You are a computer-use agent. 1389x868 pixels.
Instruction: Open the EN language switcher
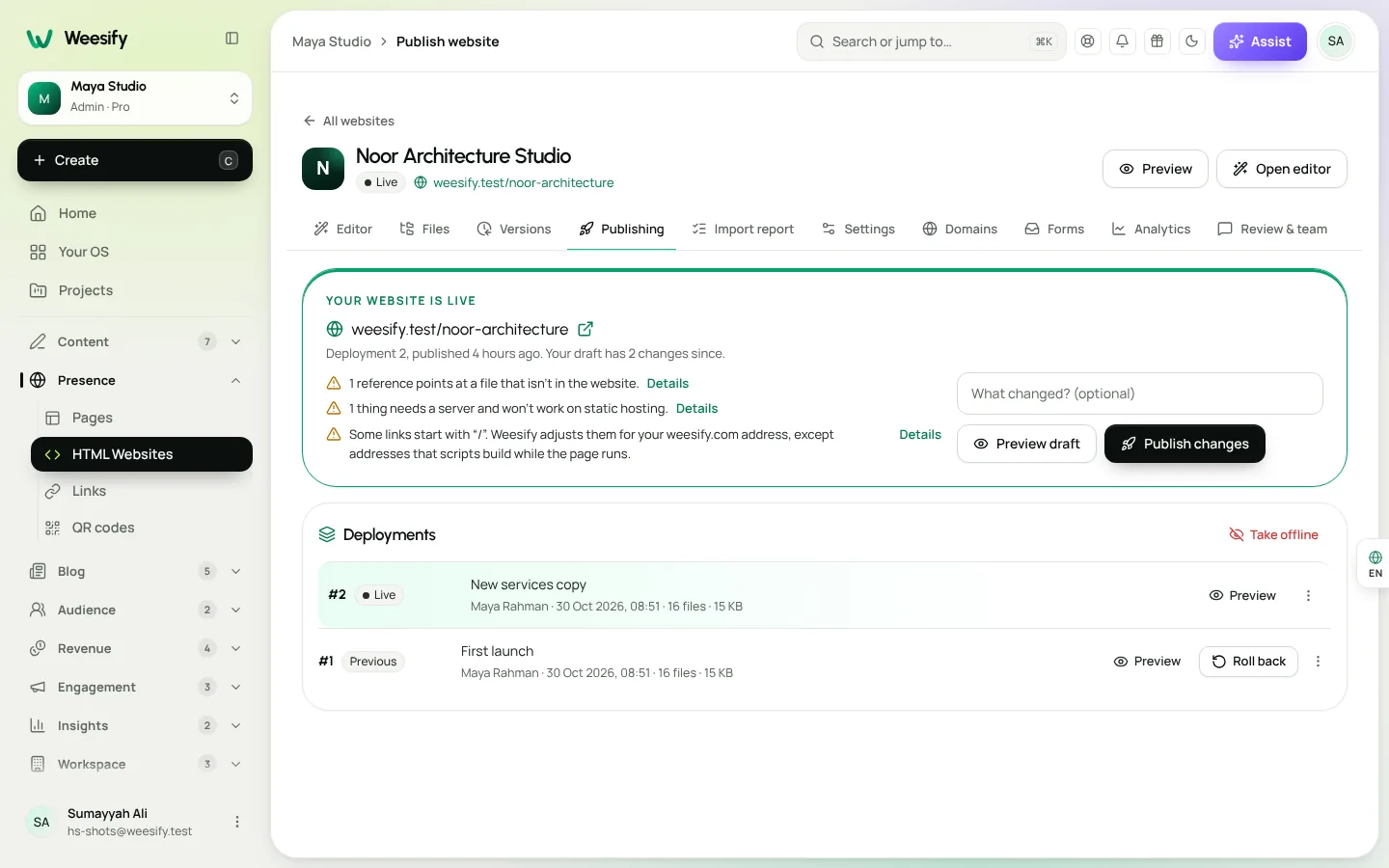pos(1375,564)
